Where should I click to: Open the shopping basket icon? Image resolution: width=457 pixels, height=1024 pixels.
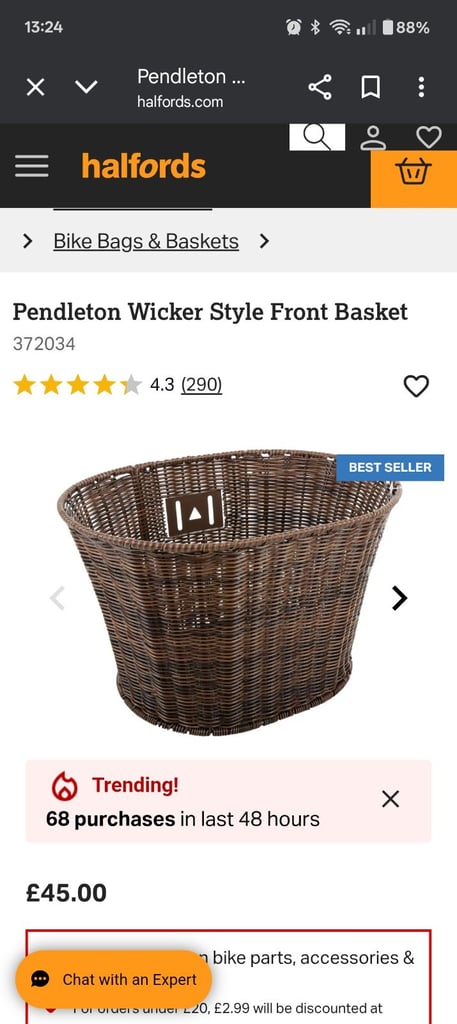(x=413, y=172)
